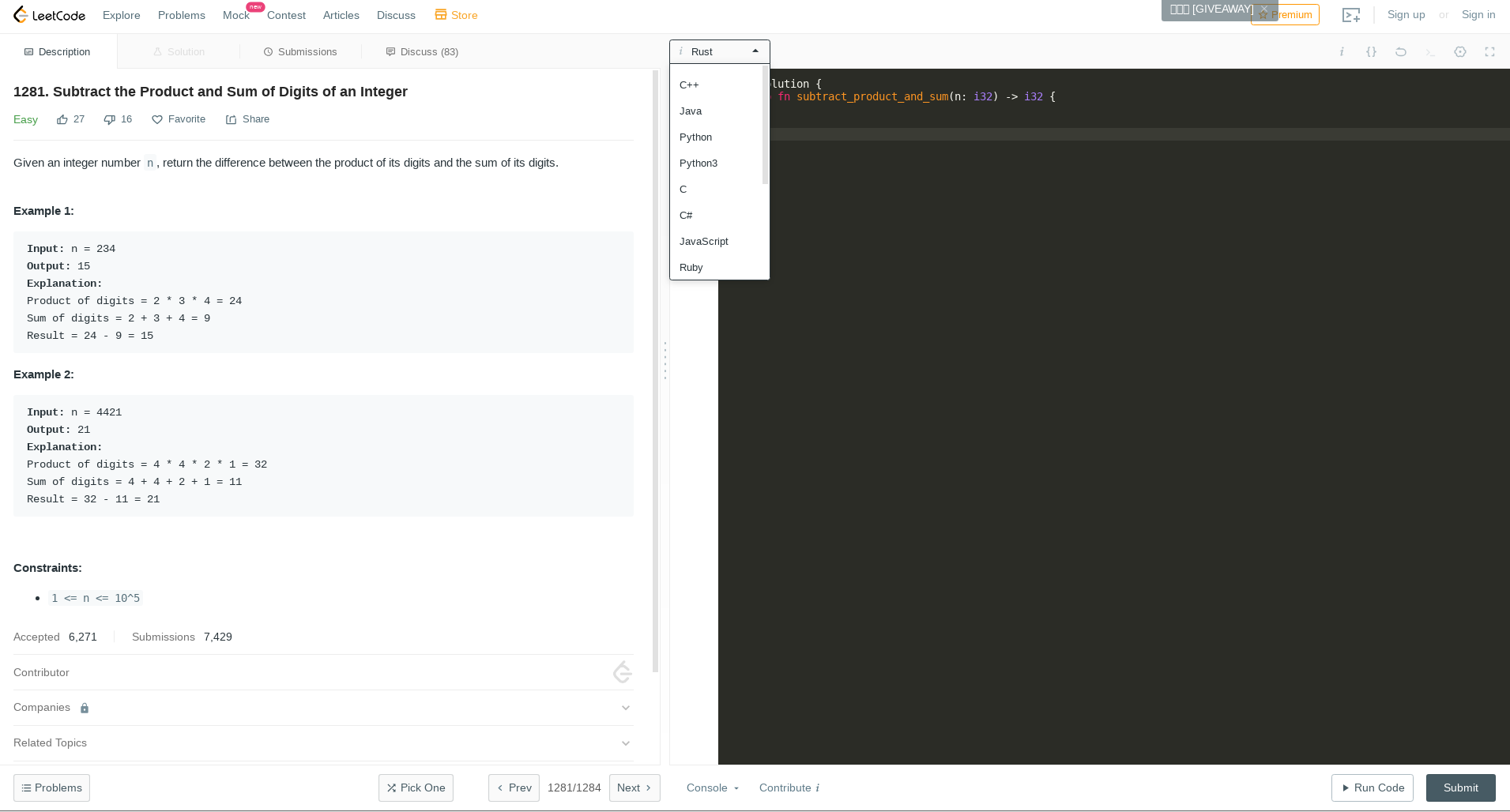1510x812 pixels.
Task: Open the Rust language dropdown
Action: coord(719,51)
